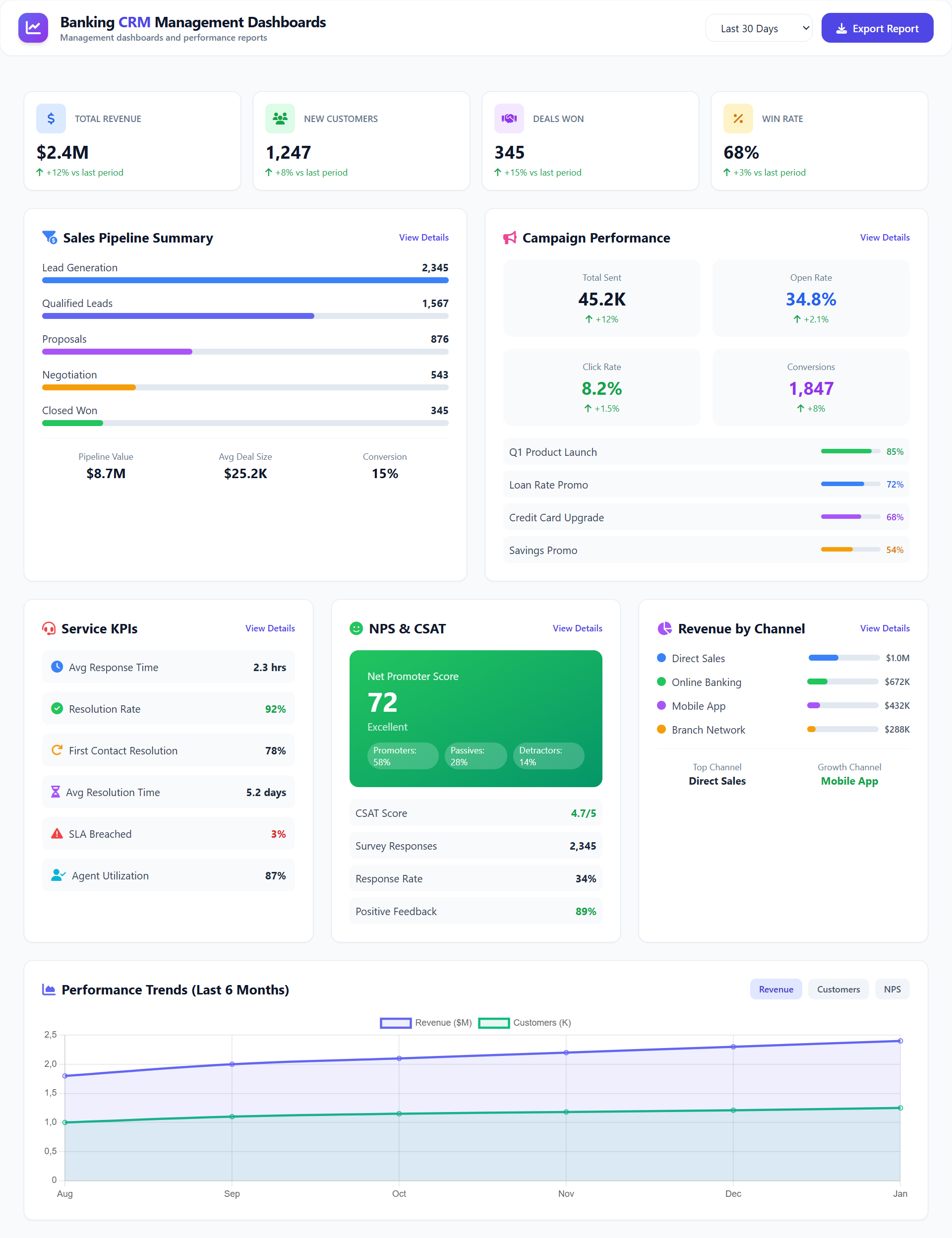Open the Last 30 Days dropdown
Image resolution: width=952 pixels, height=1238 pixels.
tap(759, 27)
